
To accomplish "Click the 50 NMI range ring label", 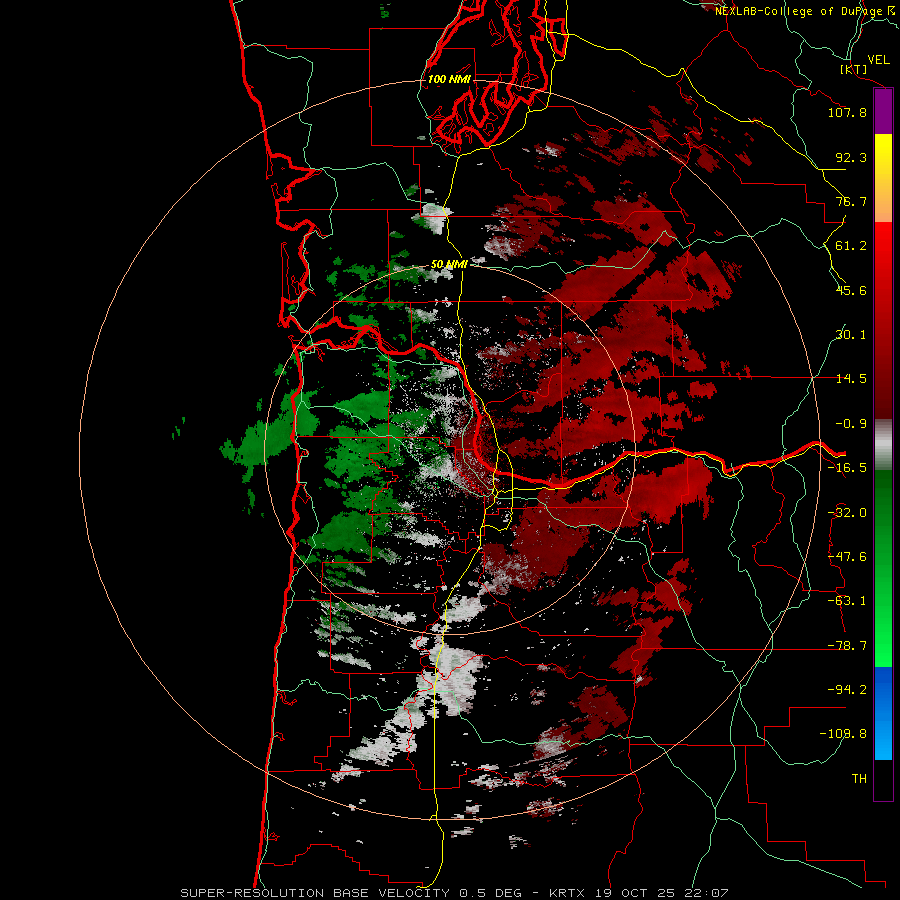I will pyautogui.click(x=449, y=264).
